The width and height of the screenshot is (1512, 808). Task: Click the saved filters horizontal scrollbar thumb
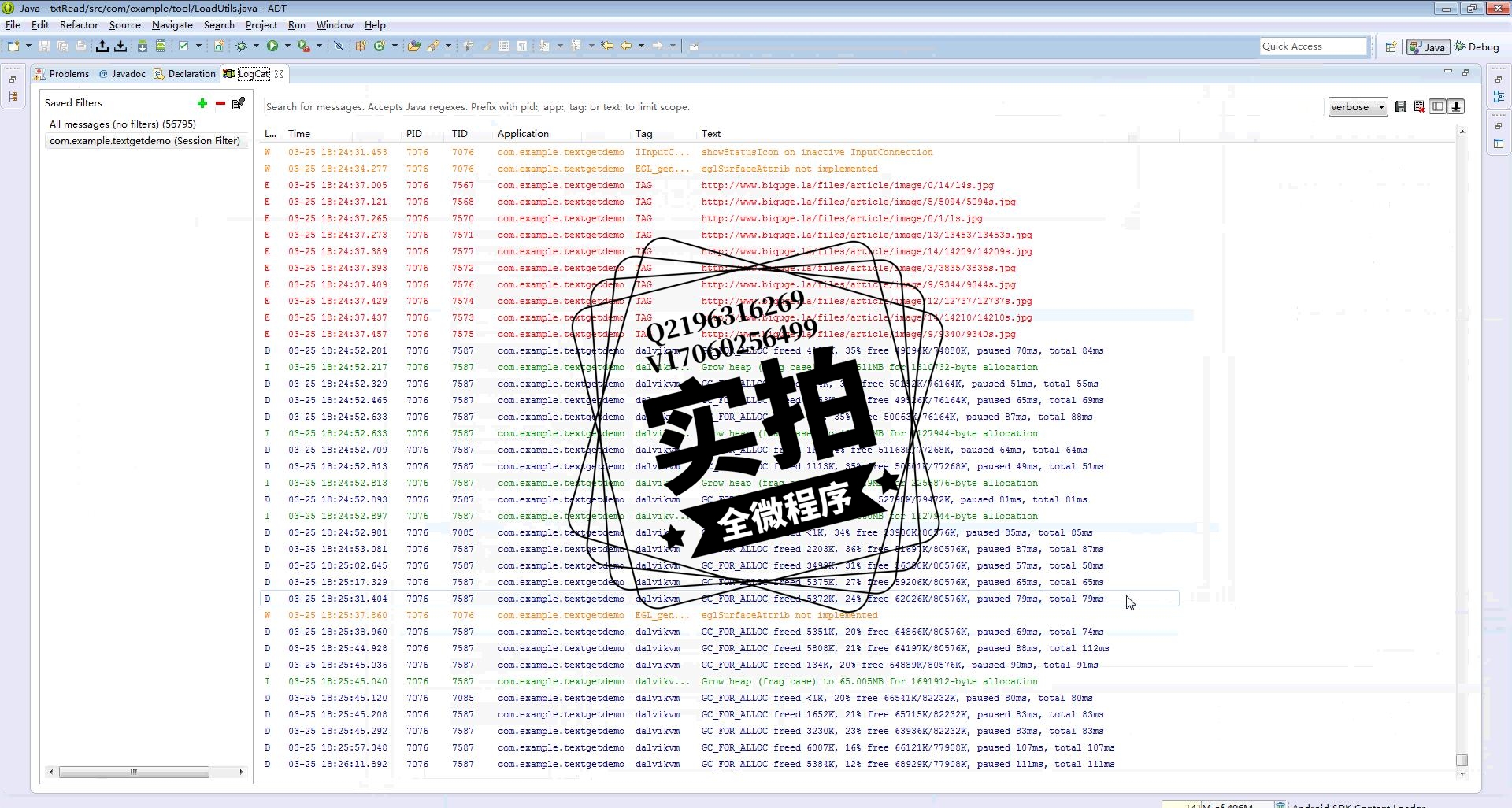[134, 772]
